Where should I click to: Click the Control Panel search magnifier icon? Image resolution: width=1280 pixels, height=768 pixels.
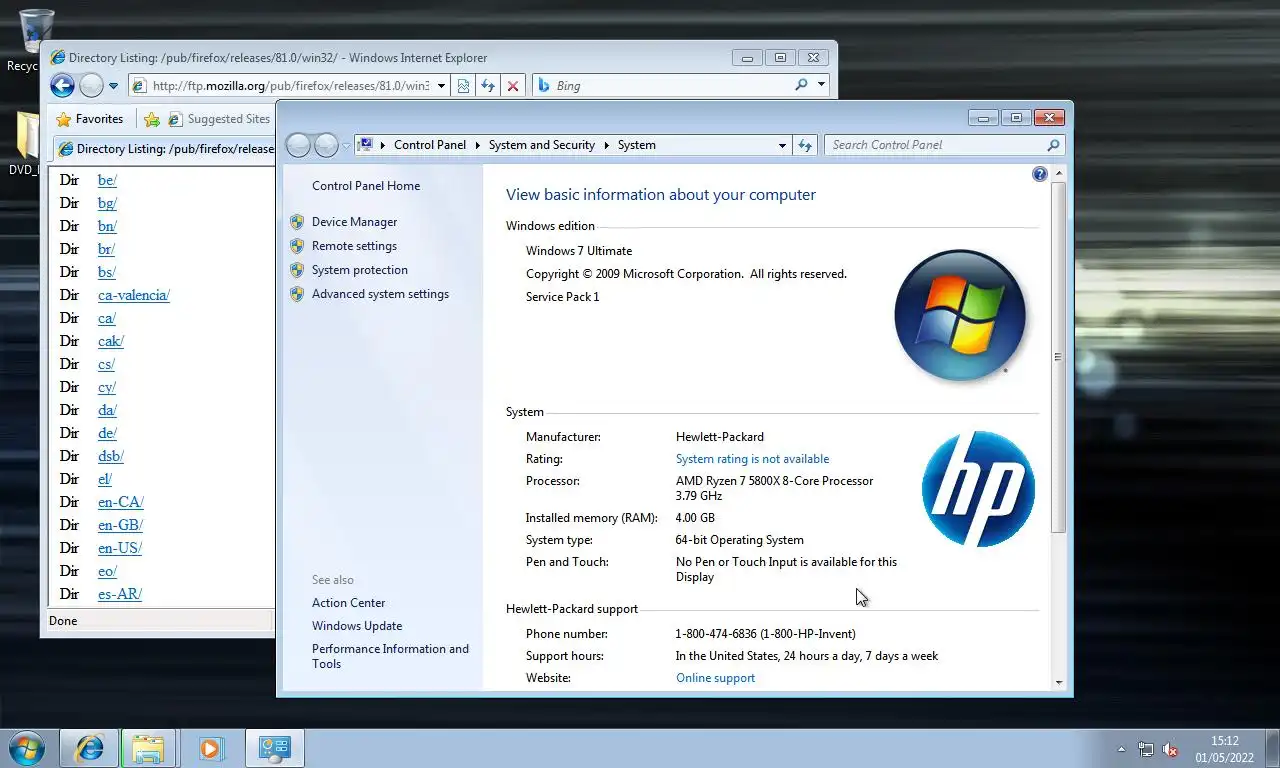click(x=1053, y=145)
